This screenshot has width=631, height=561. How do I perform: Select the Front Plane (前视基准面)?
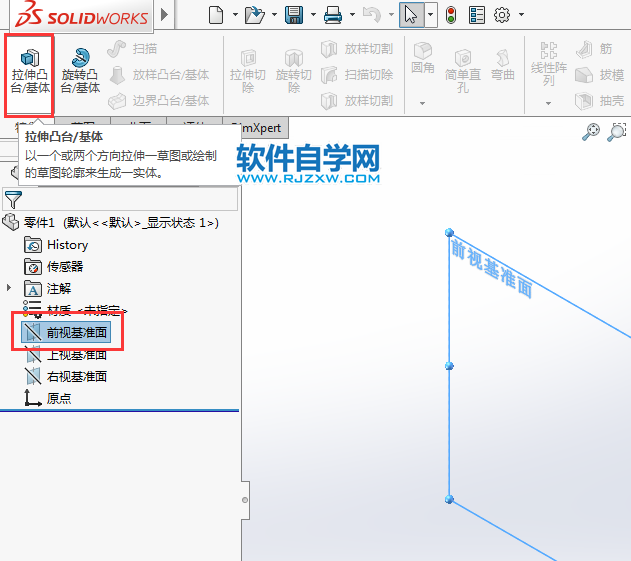[66, 332]
